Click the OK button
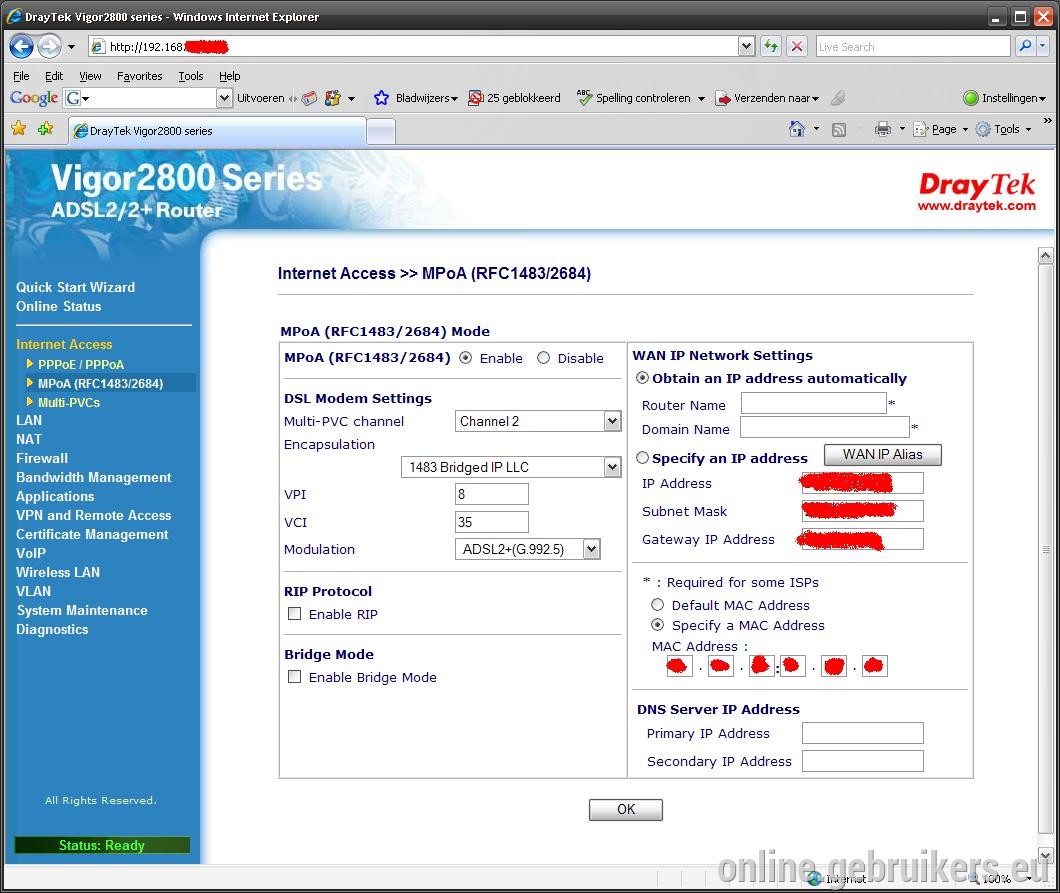This screenshot has width=1060, height=893. click(x=625, y=809)
